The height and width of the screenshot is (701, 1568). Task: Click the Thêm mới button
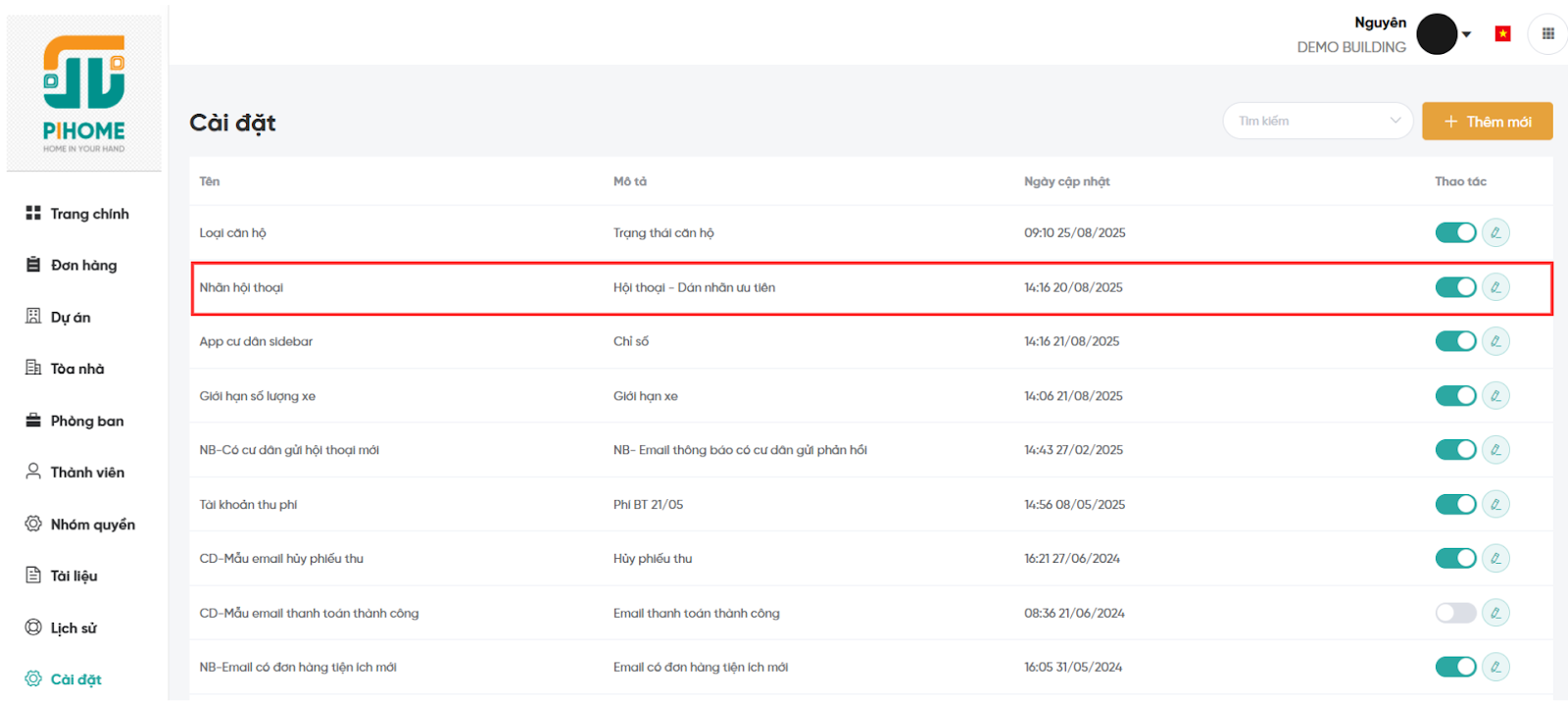(1487, 122)
